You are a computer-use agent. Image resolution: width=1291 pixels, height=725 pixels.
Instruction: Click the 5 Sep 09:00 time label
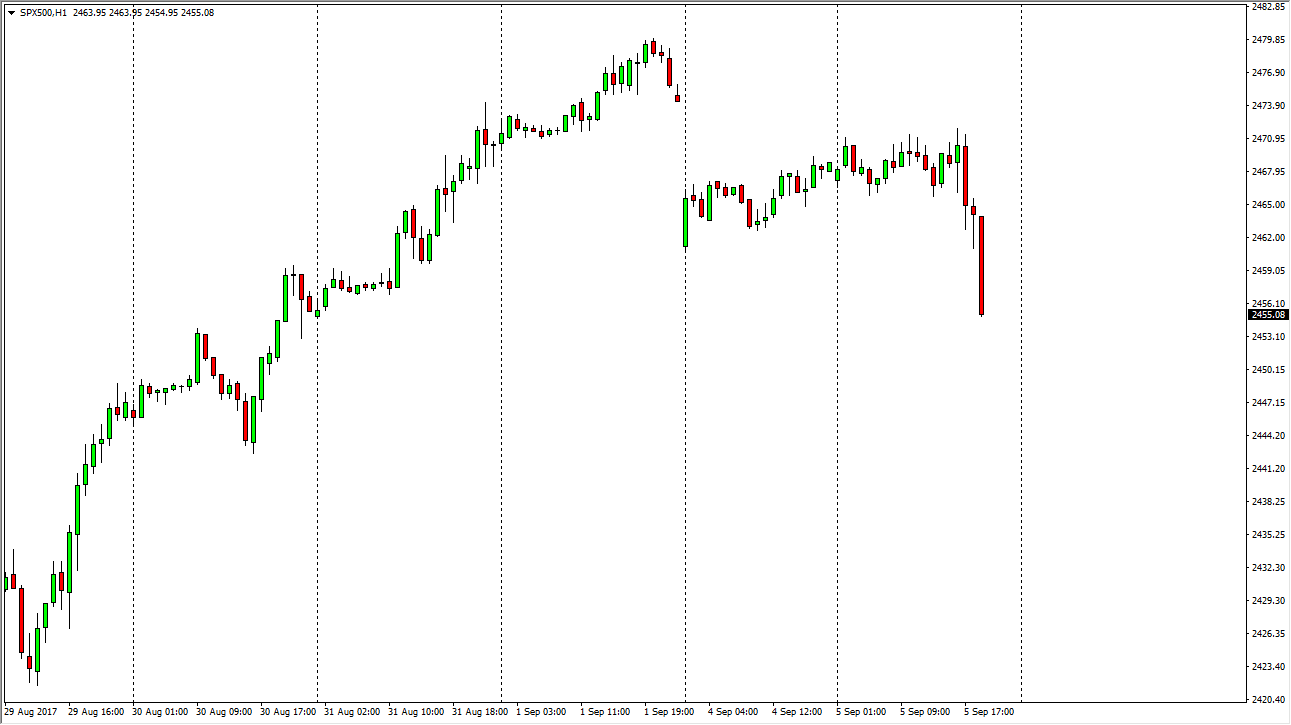tap(925, 712)
